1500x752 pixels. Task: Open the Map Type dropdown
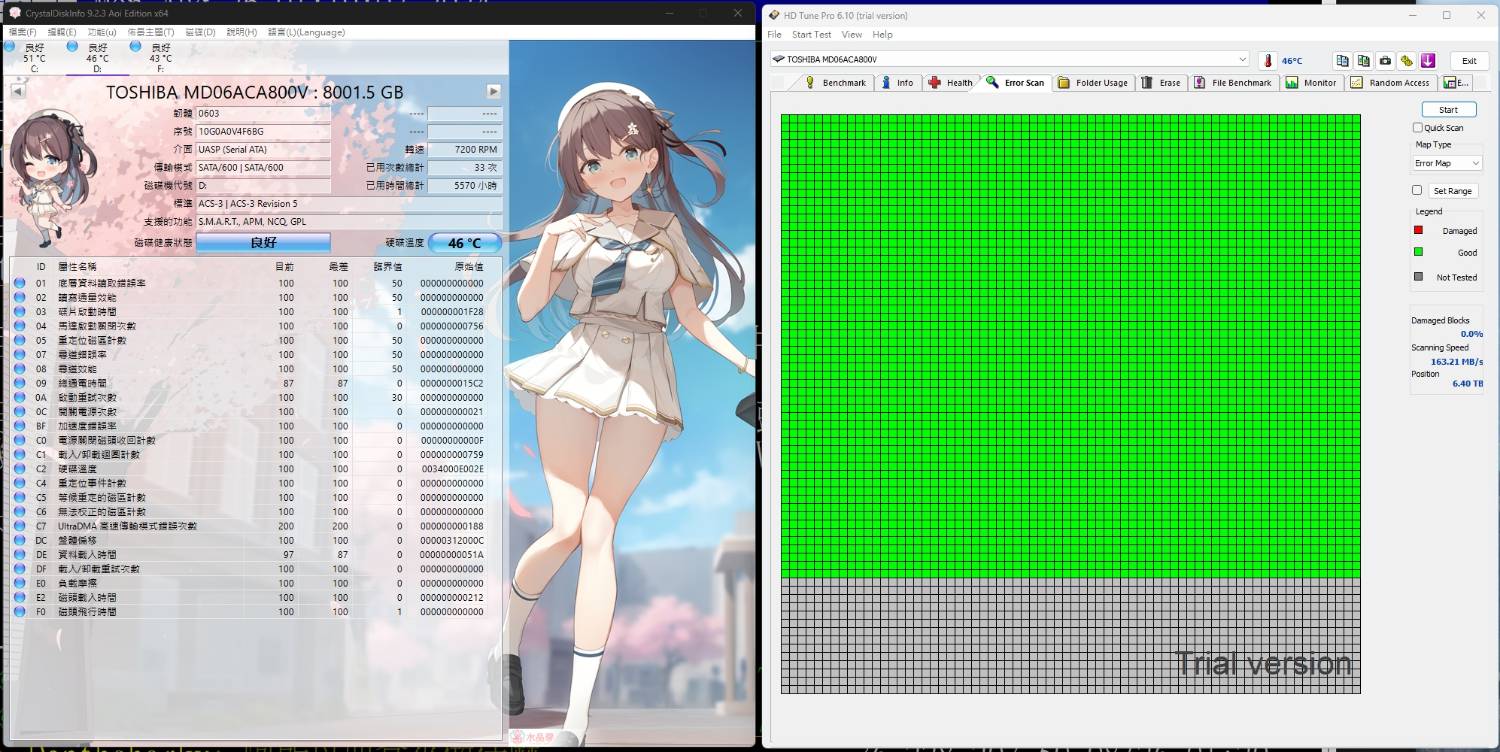click(1447, 163)
